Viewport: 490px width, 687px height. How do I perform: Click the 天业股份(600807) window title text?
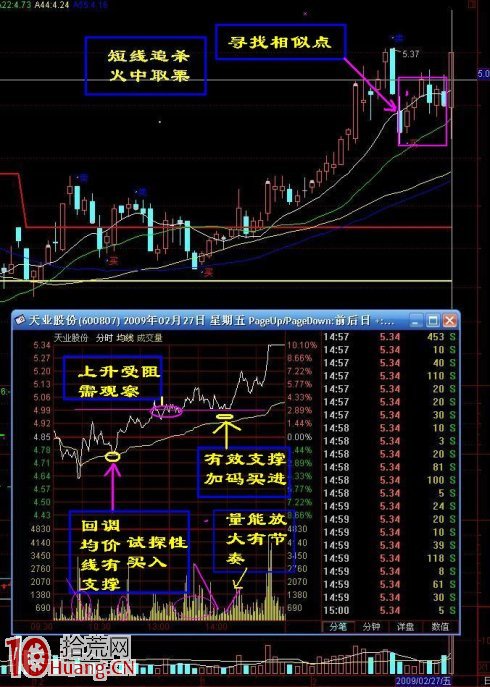point(74,320)
